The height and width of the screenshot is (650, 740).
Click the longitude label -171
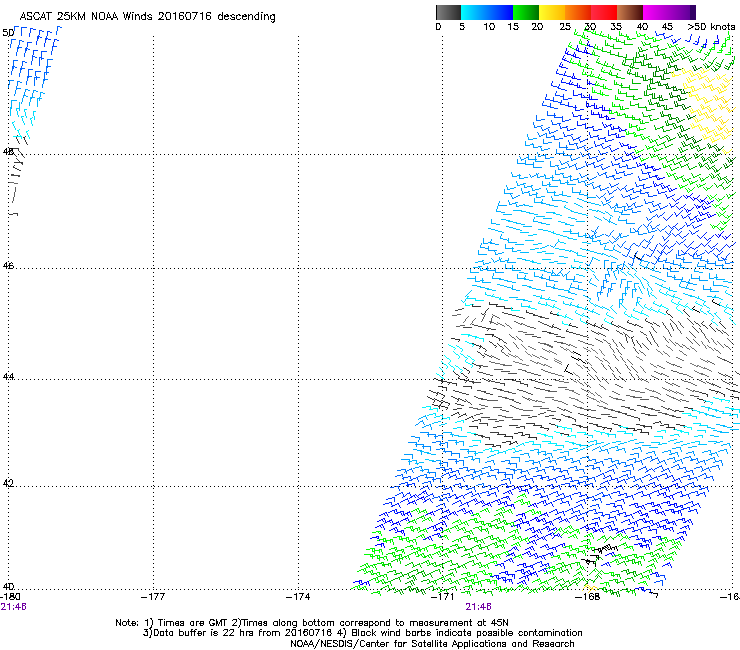click(443, 597)
